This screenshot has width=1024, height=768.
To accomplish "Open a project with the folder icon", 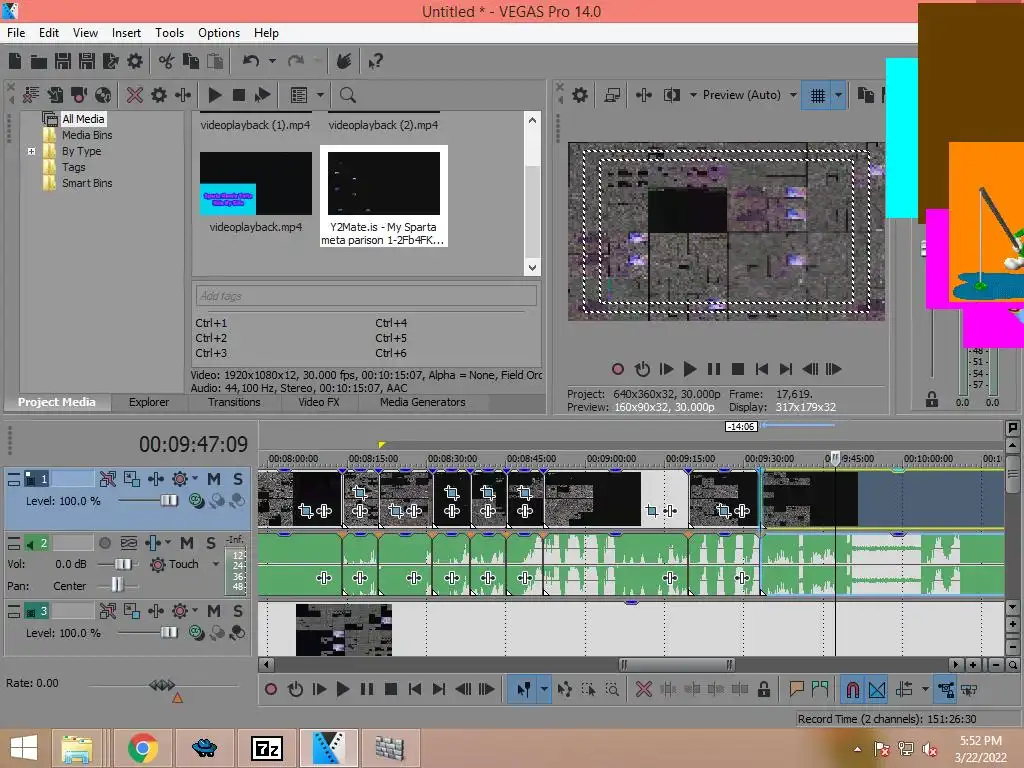I will [x=39, y=61].
